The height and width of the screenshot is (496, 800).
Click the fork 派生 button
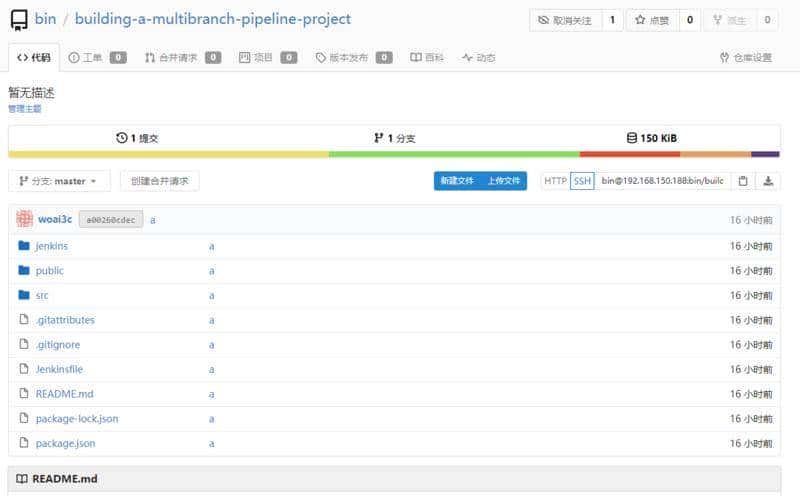(730, 20)
